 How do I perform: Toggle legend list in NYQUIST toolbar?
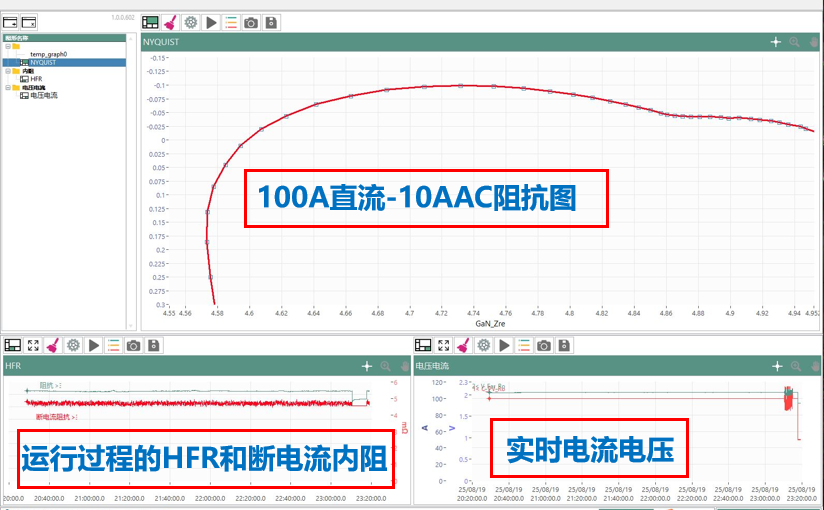pos(231,22)
